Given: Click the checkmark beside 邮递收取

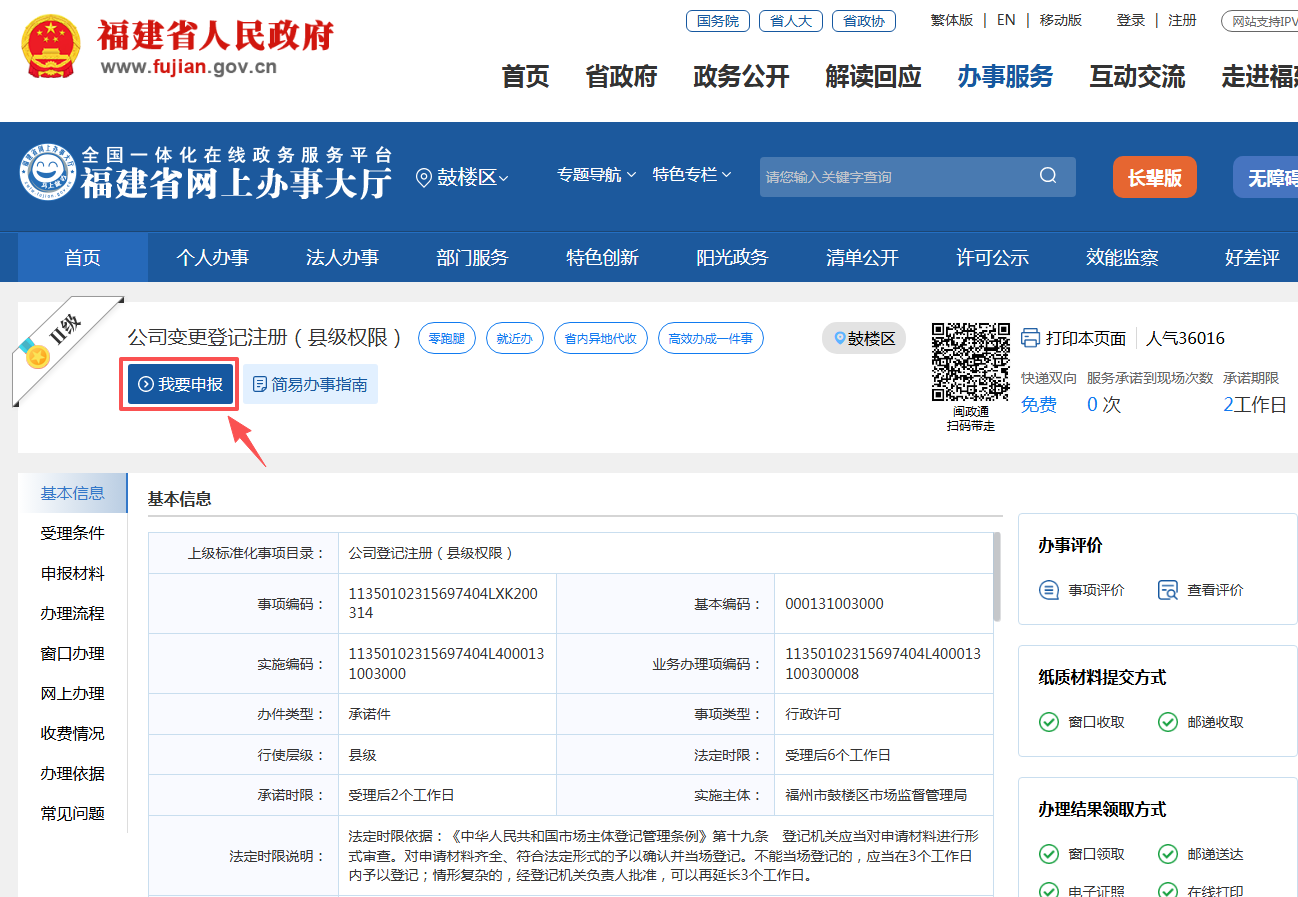Looking at the screenshot, I should [1167, 720].
